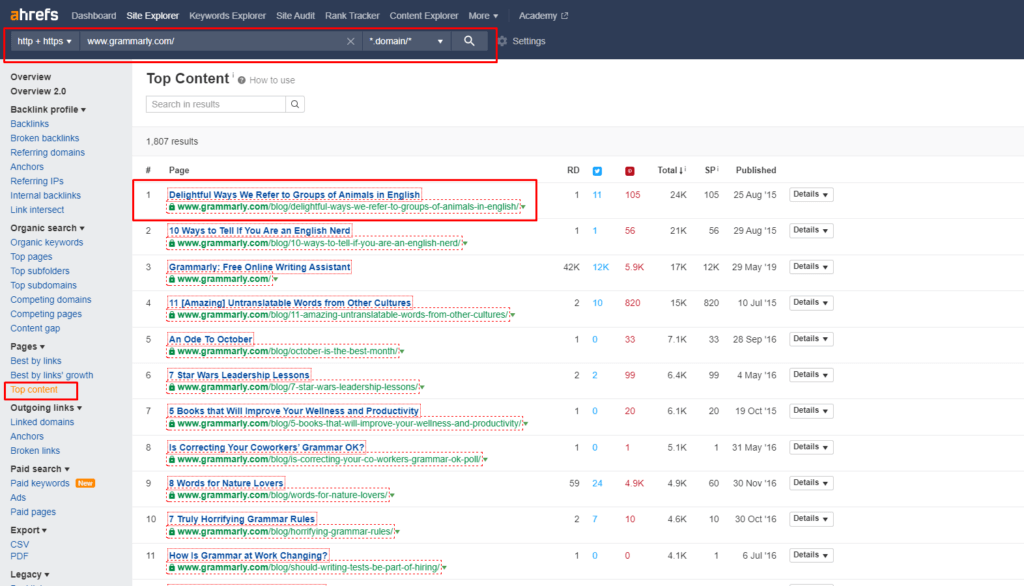Open Site Explorer in top navigation

pyautogui.click(x=152, y=16)
